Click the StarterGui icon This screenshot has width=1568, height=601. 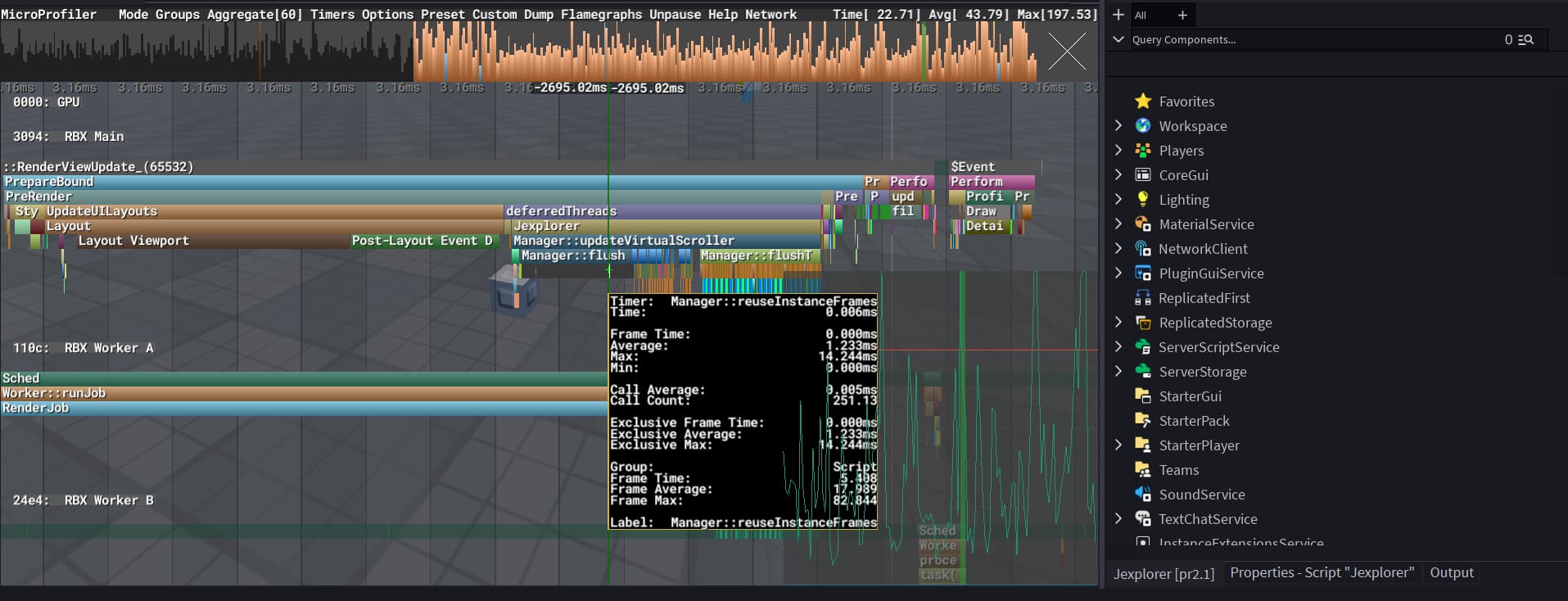coord(1143,396)
